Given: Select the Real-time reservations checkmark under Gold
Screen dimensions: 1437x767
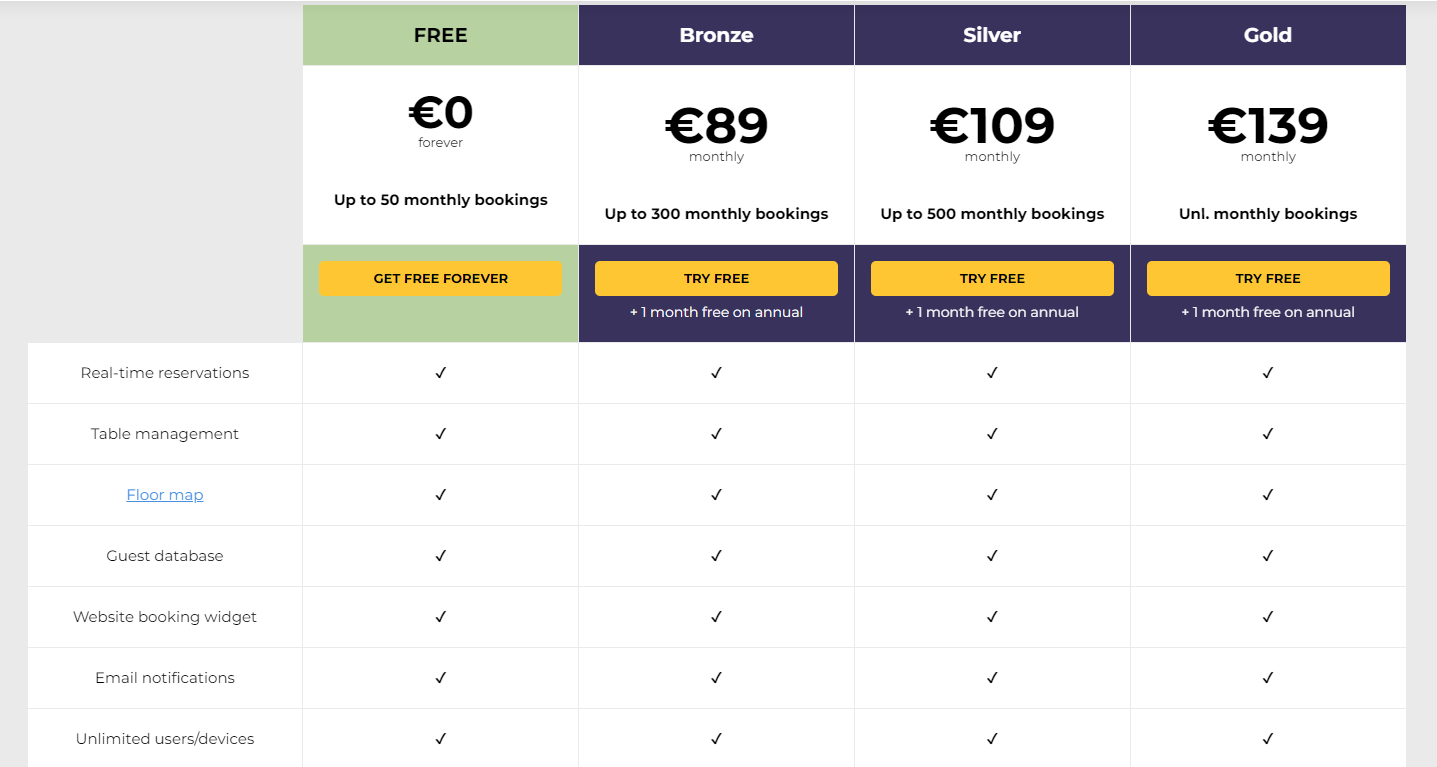Looking at the screenshot, I should (1267, 373).
